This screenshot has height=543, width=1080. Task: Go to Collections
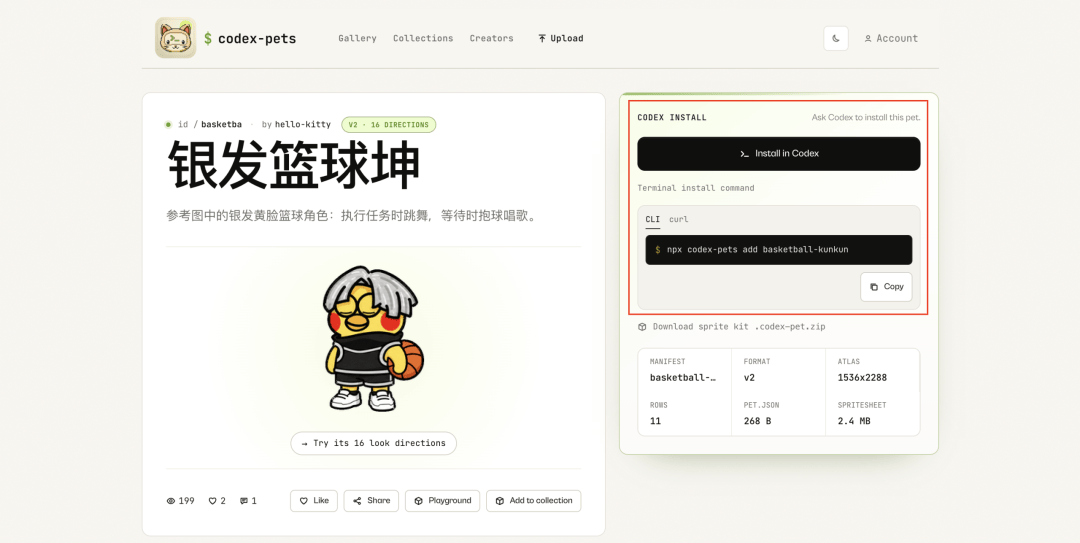tap(423, 39)
